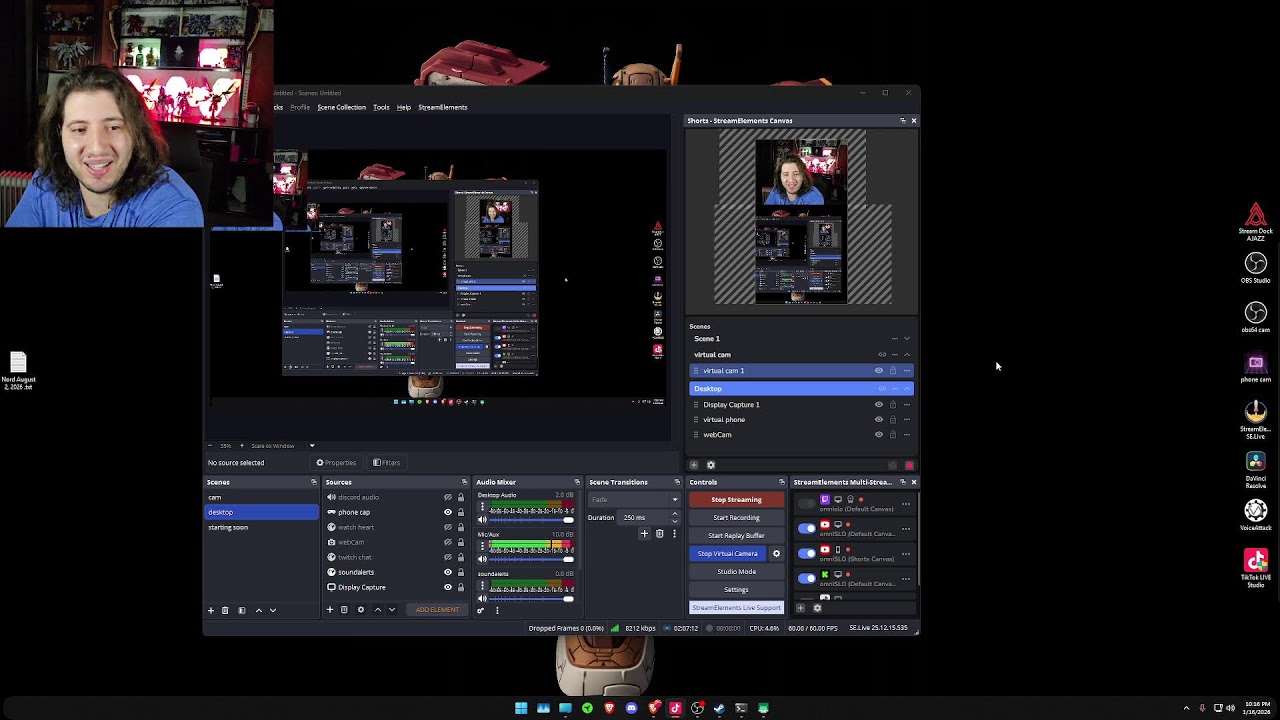Open the Help menu
1280x720 pixels.
point(403,107)
